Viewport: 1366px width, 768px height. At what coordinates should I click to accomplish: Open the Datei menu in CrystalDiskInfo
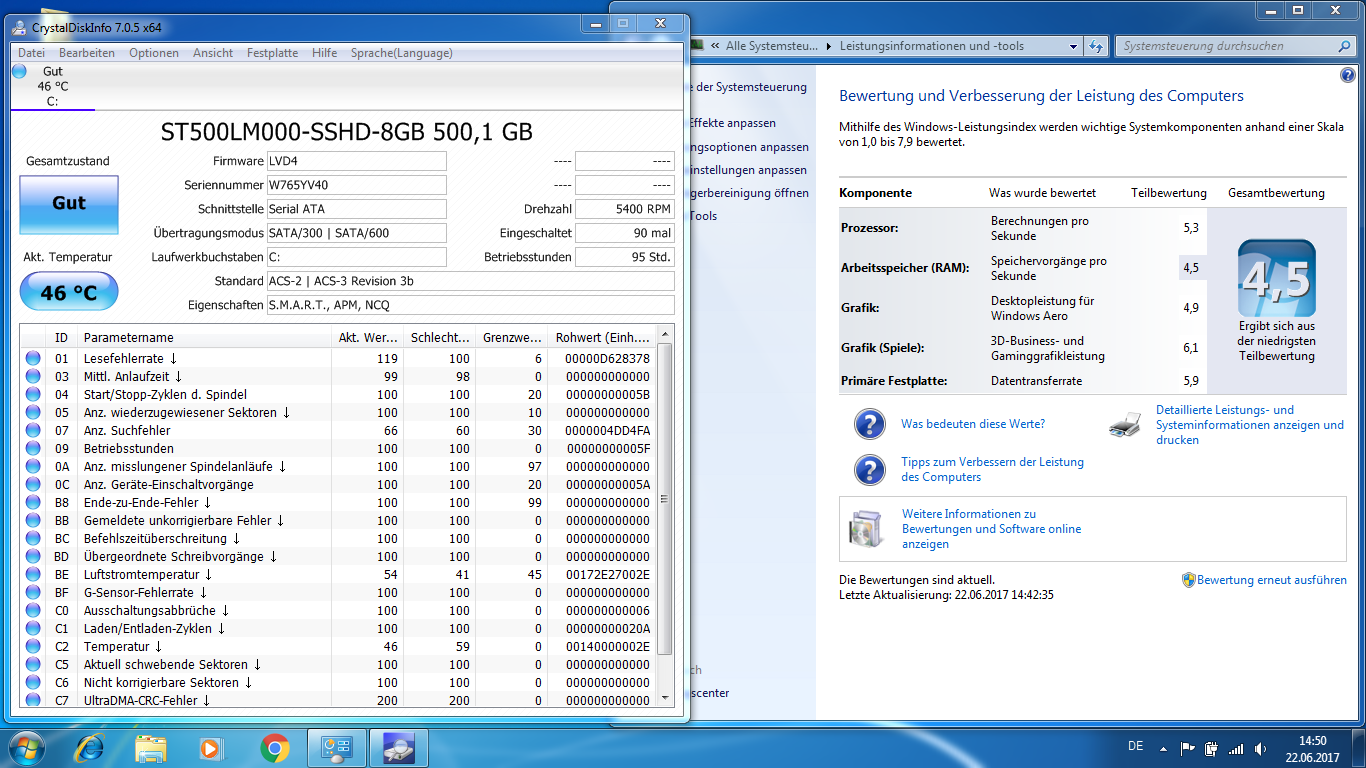pyautogui.click(x=31, y=53)
